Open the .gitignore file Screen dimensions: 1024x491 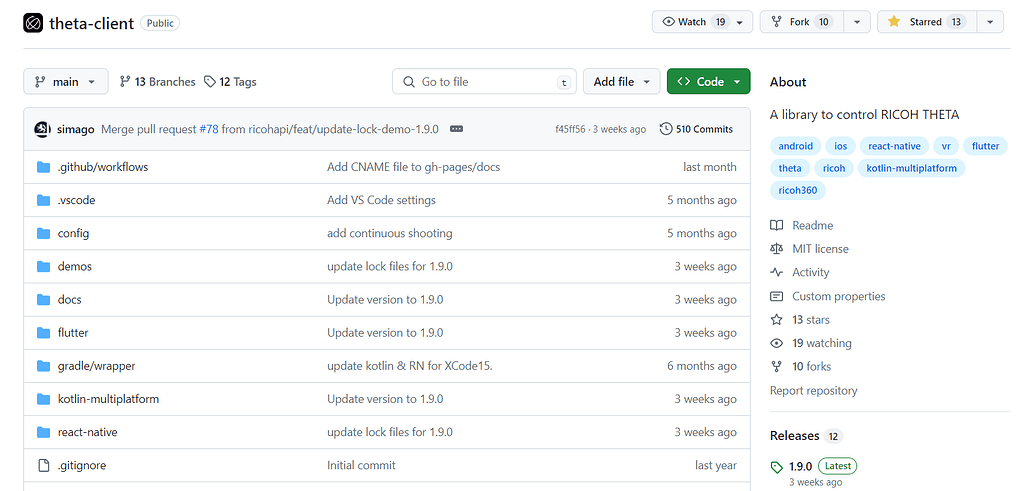(82, 466)
